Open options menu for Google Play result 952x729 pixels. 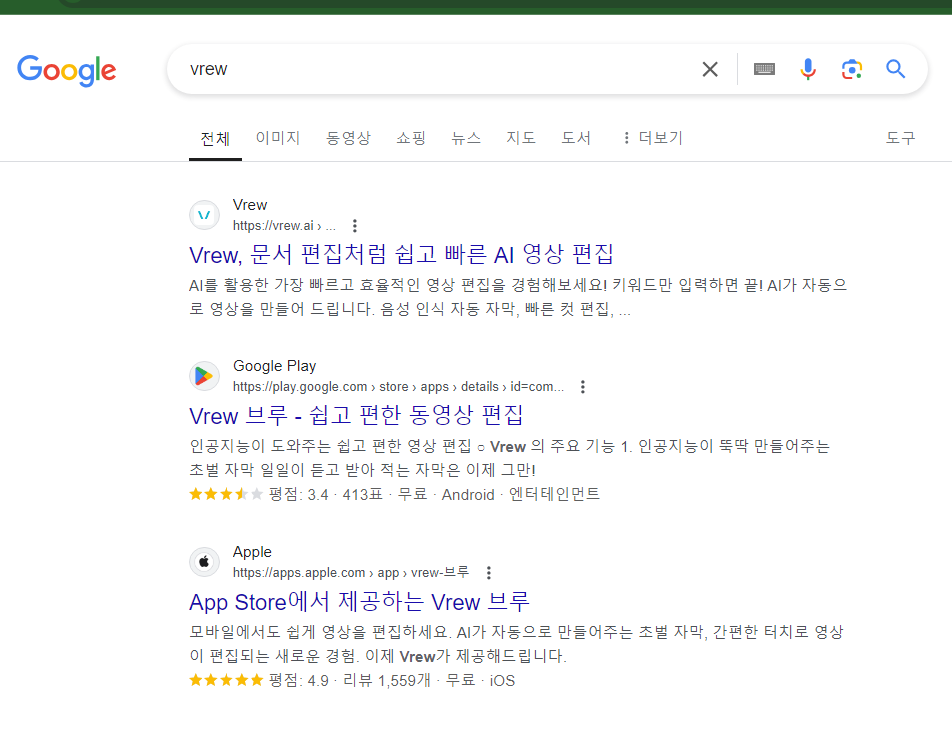(583, 387)
